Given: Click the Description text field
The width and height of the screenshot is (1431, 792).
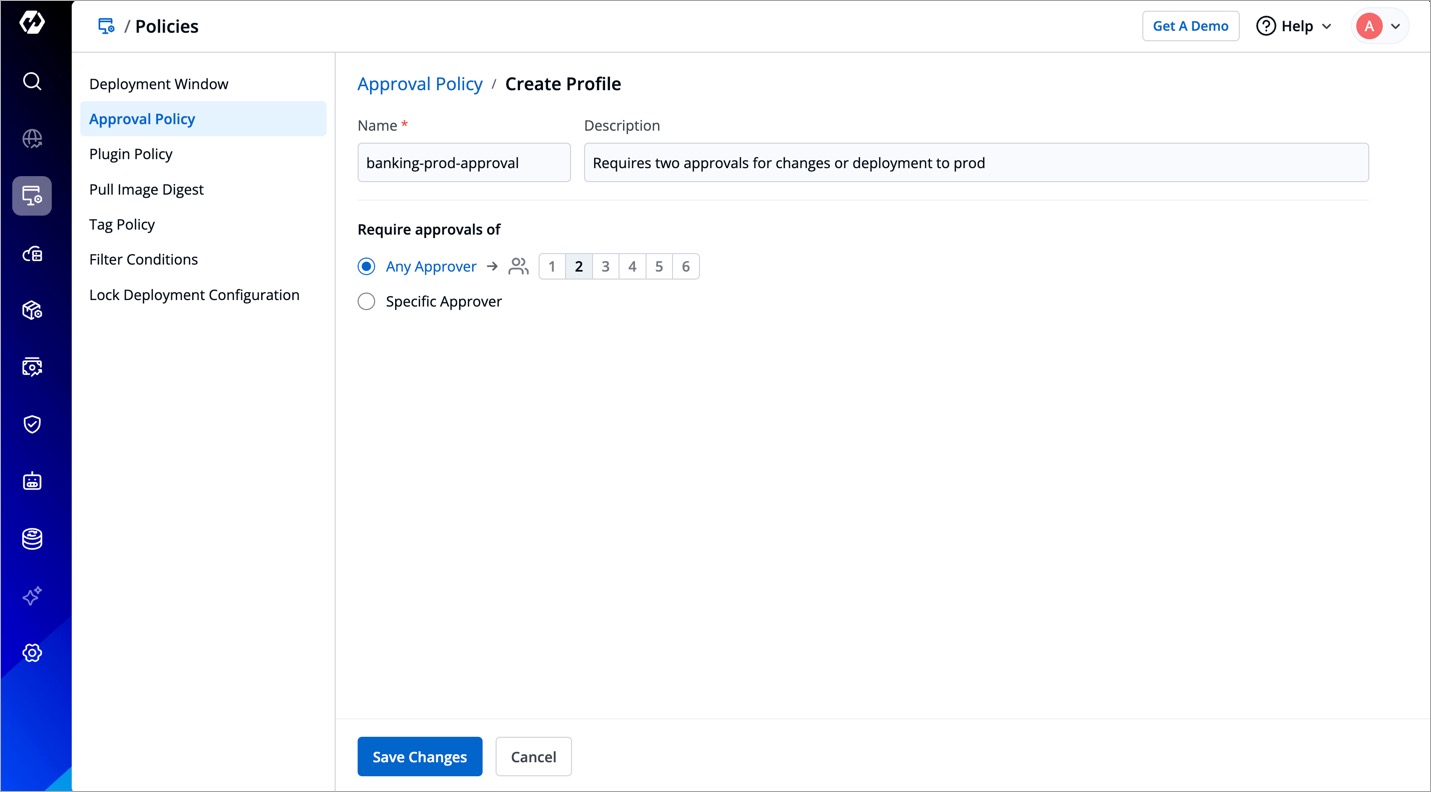Looking at the screenshot, I should point(975,163).
